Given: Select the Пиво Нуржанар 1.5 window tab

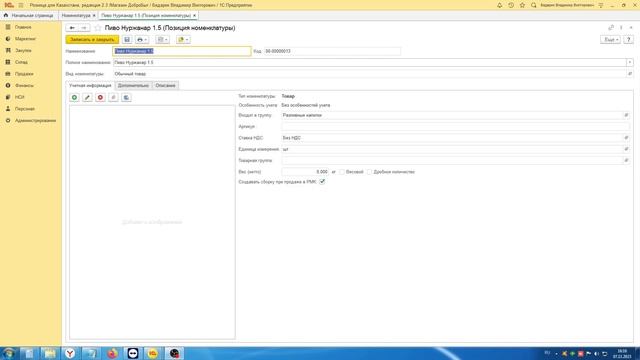Looking at the screenshot, I should tap(146, 16).
